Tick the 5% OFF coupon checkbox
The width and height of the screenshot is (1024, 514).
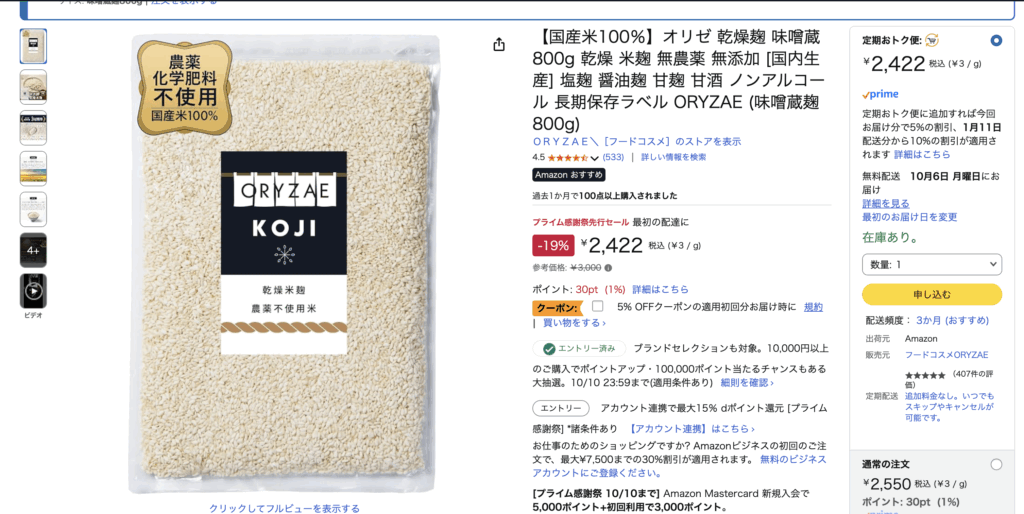click(598, 306)
